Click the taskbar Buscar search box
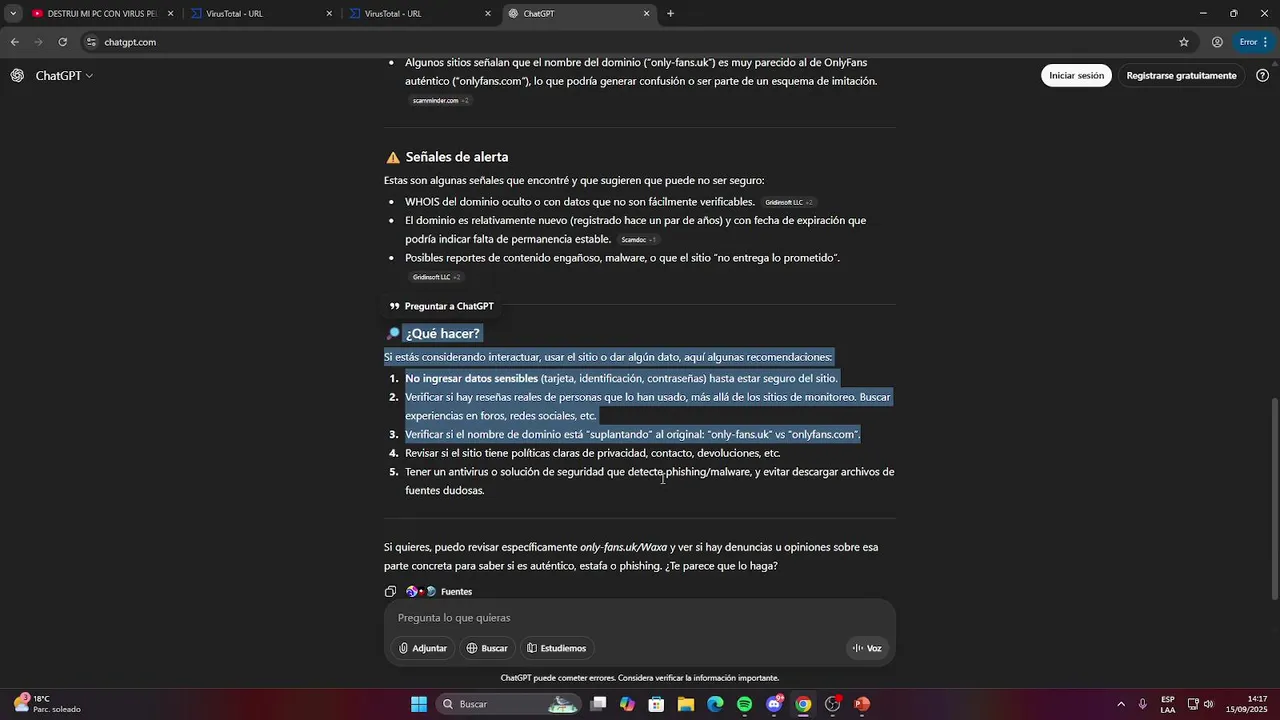The height and width of the screenshot is (720, 1280). click(x=510, y=704)
